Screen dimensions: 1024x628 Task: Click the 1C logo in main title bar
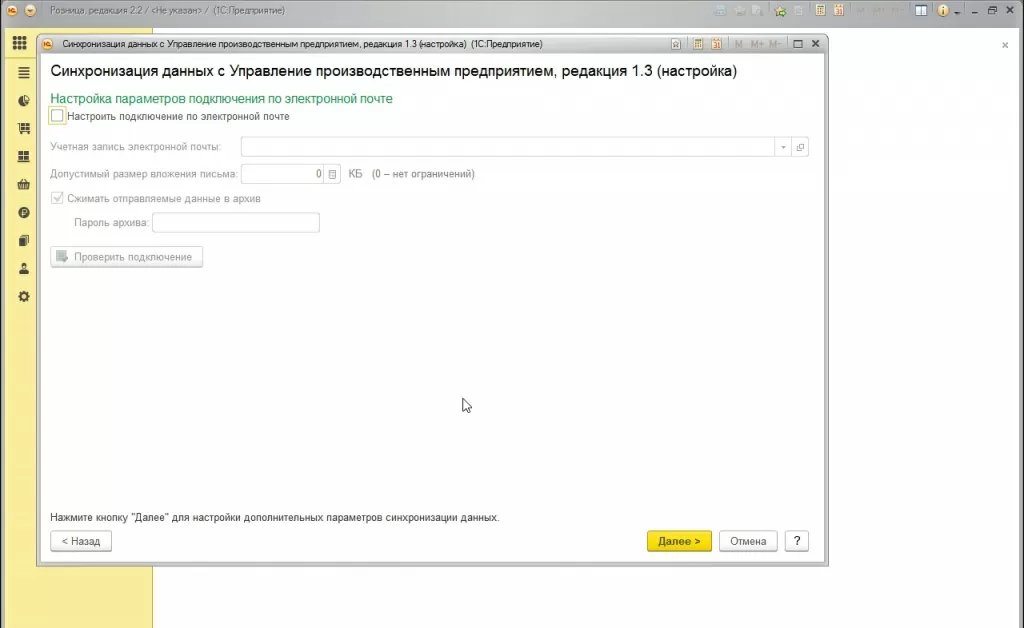[x=12, y=10]
